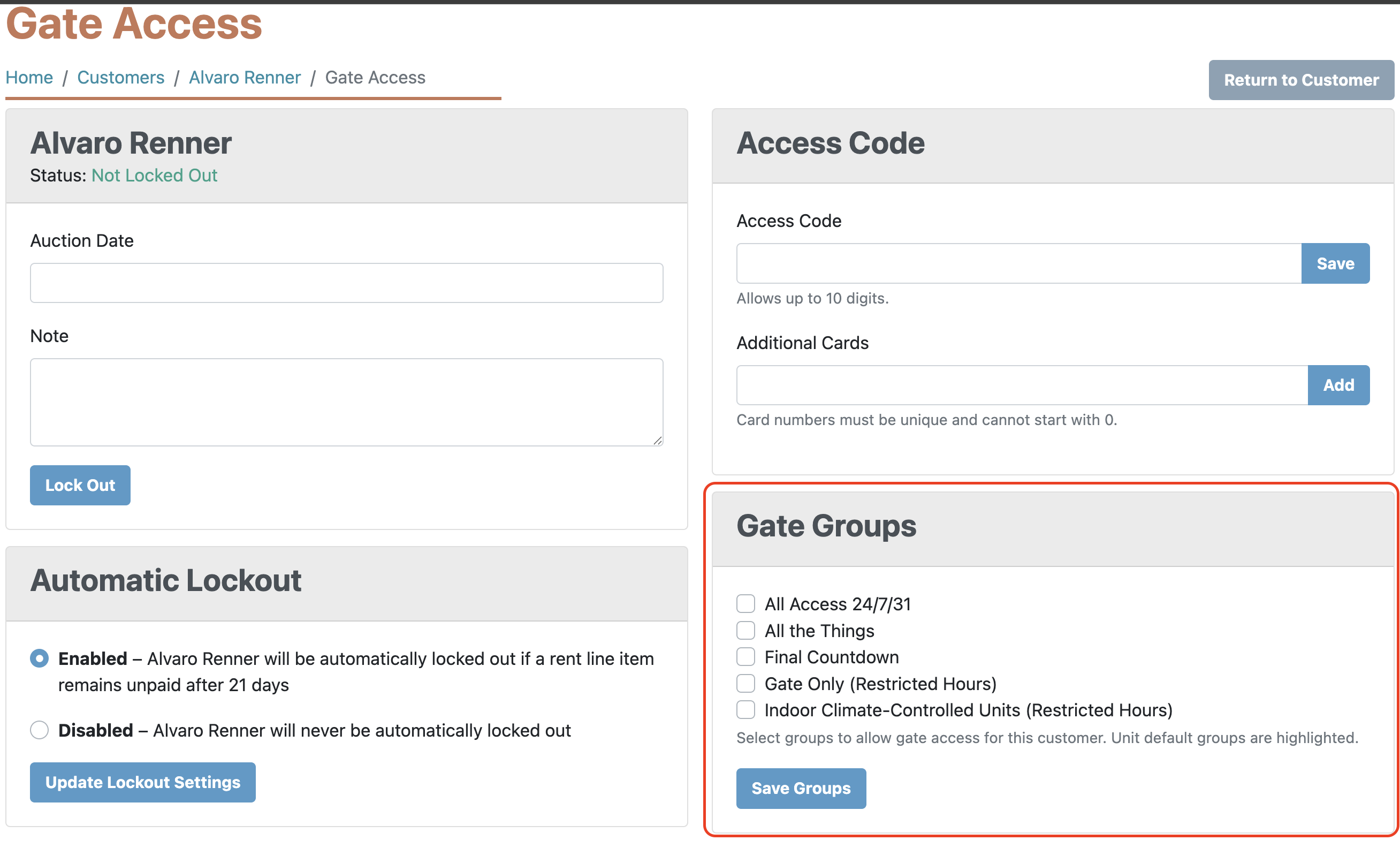Check Indoor Climate-Controlled Units group
Viewport: 1400px width, 848px height.
pyautogui.click(x=745, y=710)
